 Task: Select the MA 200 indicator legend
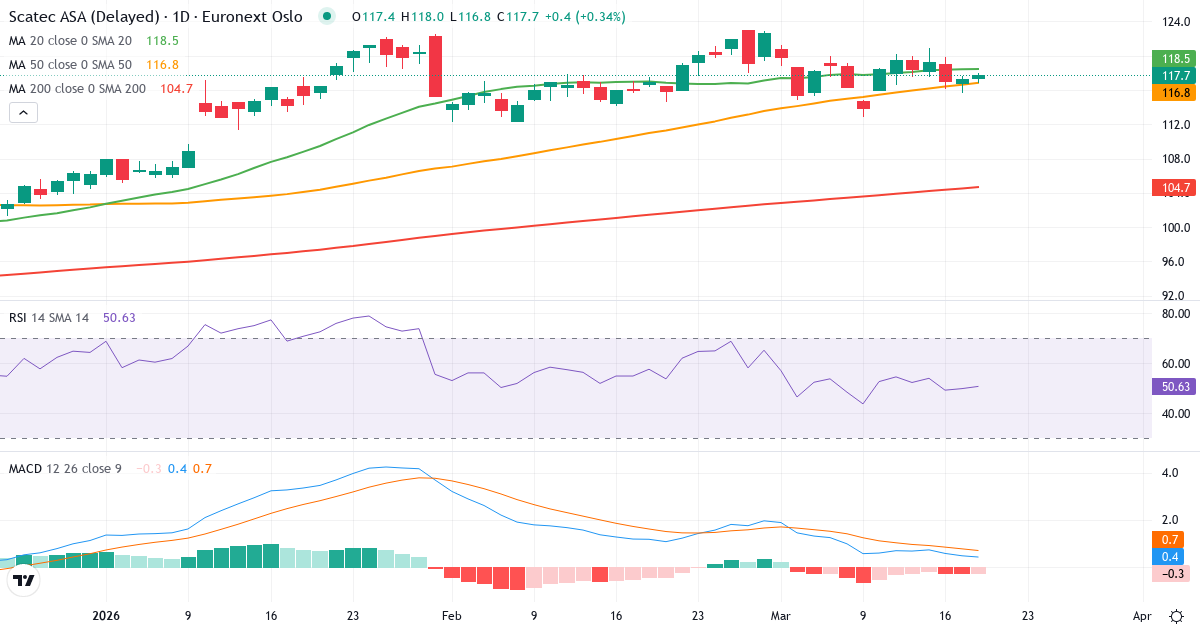(x=75, y=88)
